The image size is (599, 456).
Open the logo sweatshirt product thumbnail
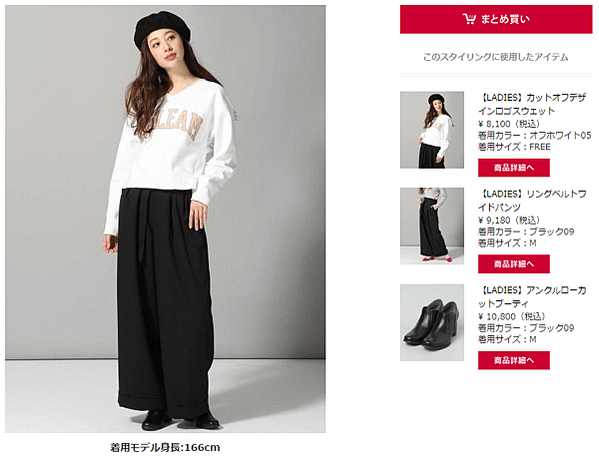[432, 130]
